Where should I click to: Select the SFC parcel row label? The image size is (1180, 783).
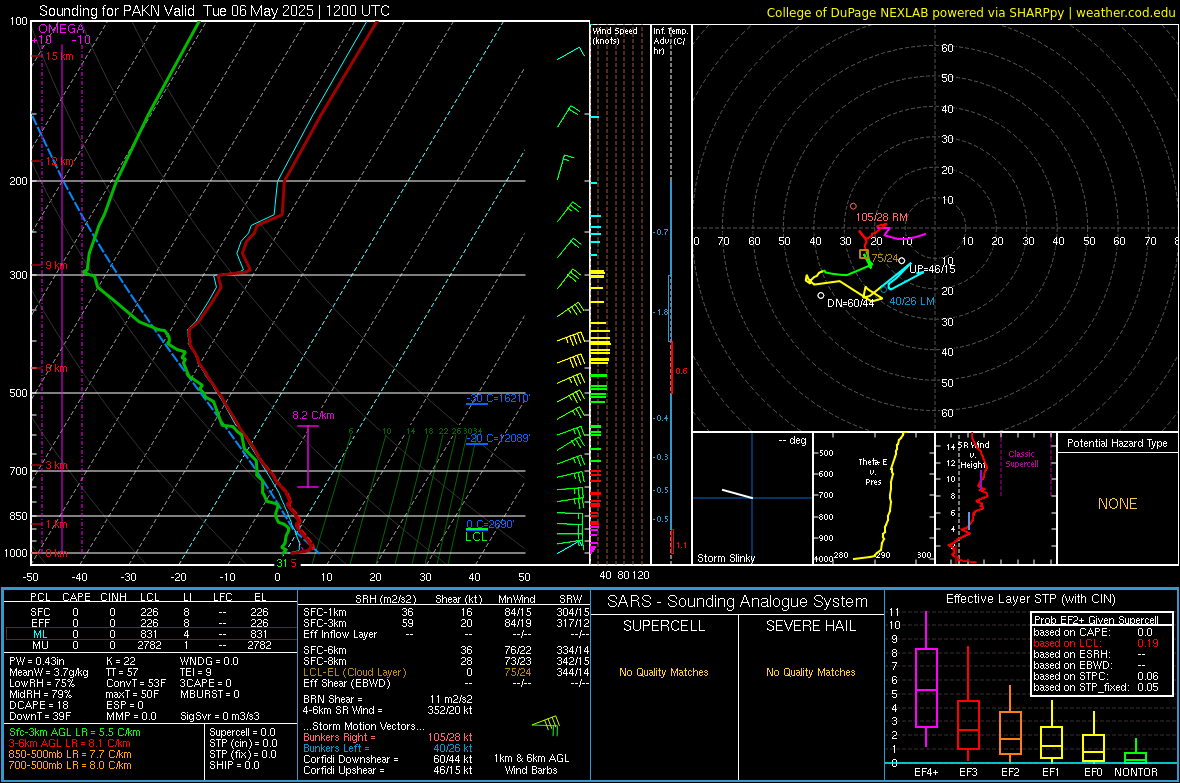click(40, 612)
